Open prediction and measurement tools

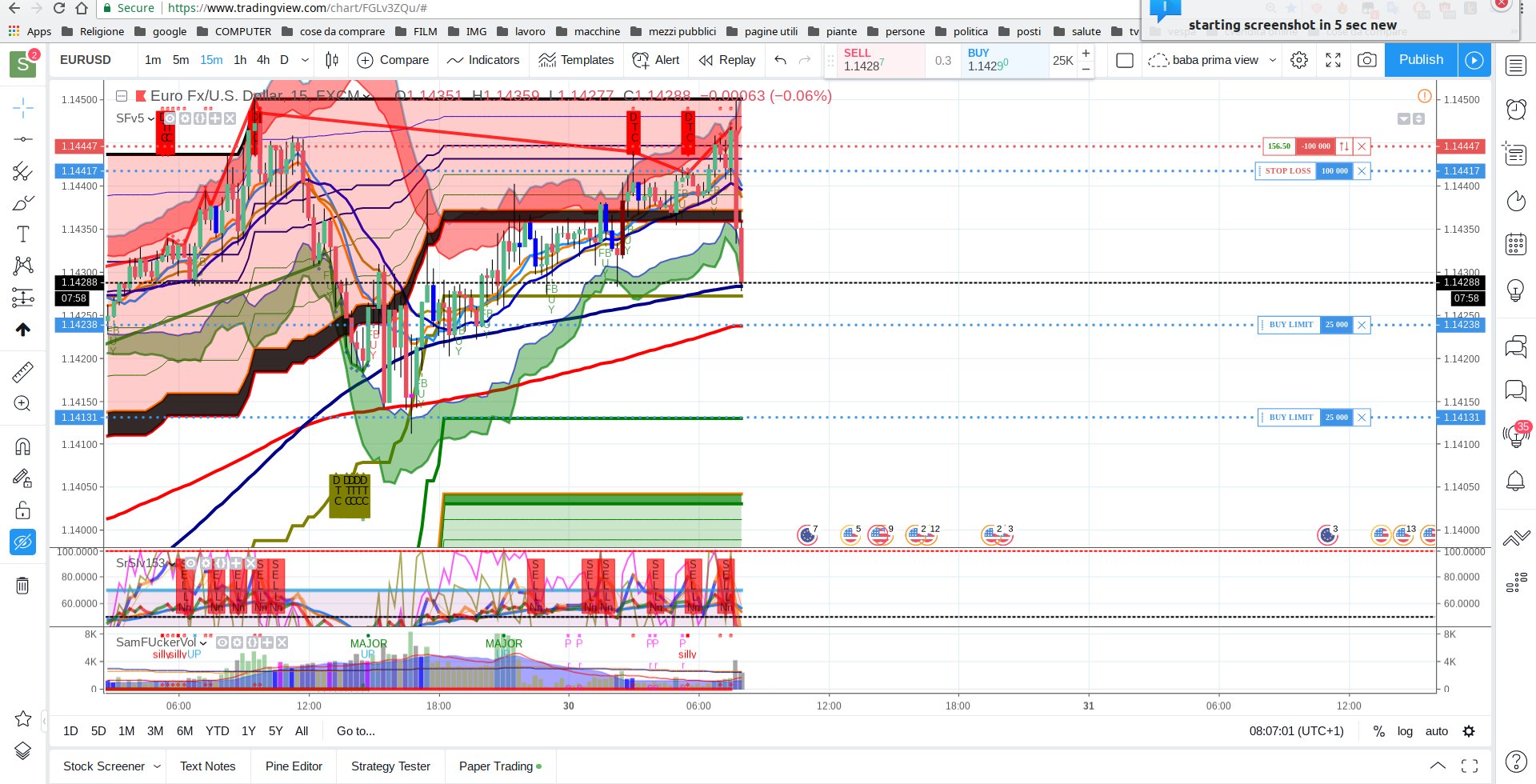point(23,298)
